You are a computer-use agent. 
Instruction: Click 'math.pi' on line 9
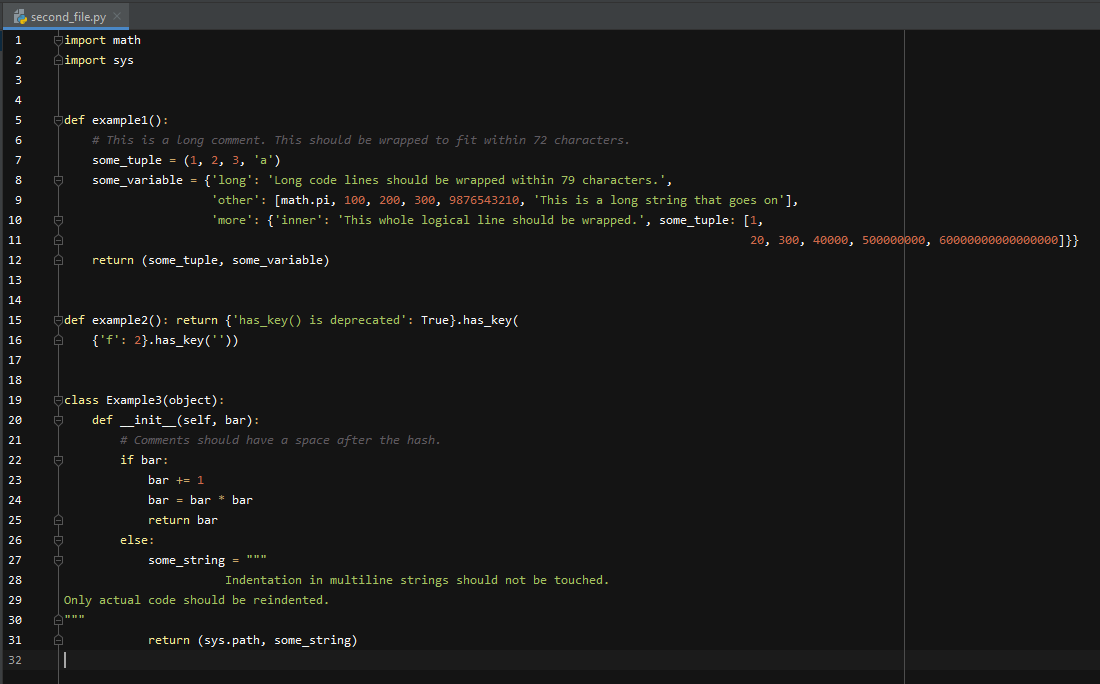click(x=305, y=200)
